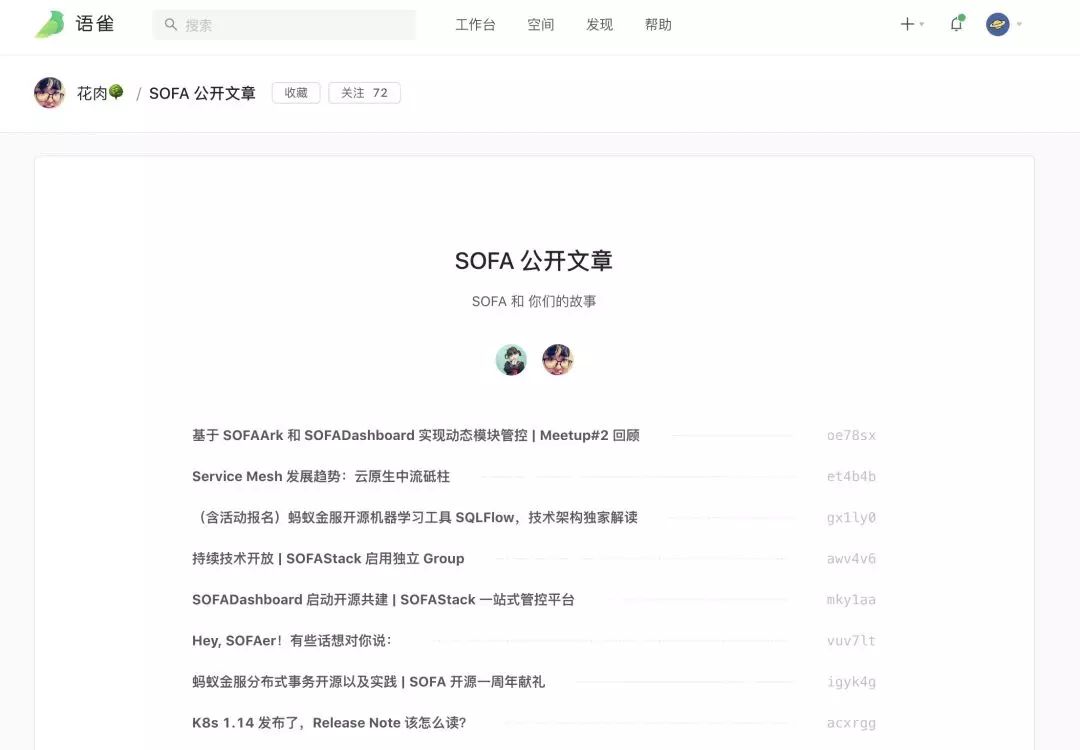Open article SOFADashboard 启动开源共建

point(383,600)
